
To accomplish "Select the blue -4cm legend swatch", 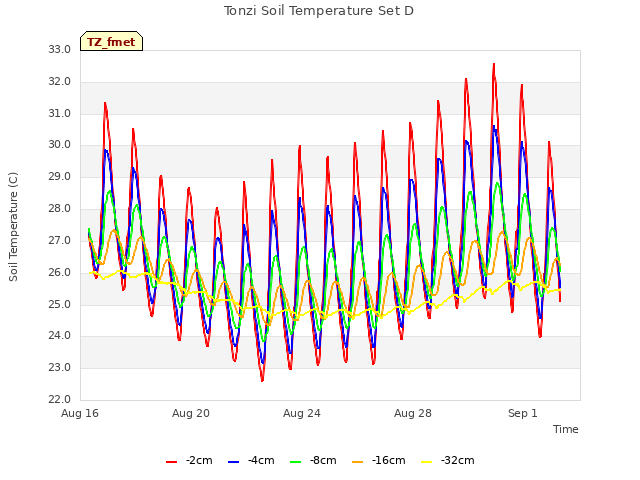I will pyautogui.click(x=233, y=462).
